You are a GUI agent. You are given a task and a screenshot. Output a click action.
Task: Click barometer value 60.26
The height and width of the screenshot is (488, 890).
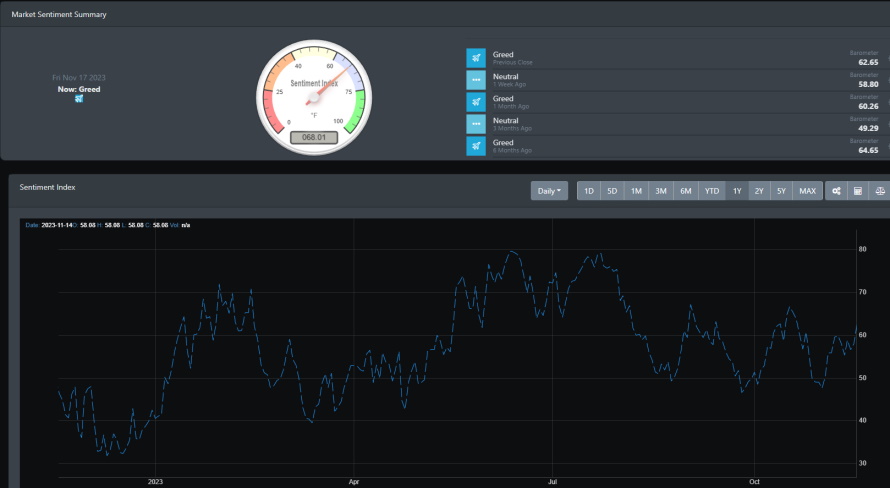coord(868,107)
